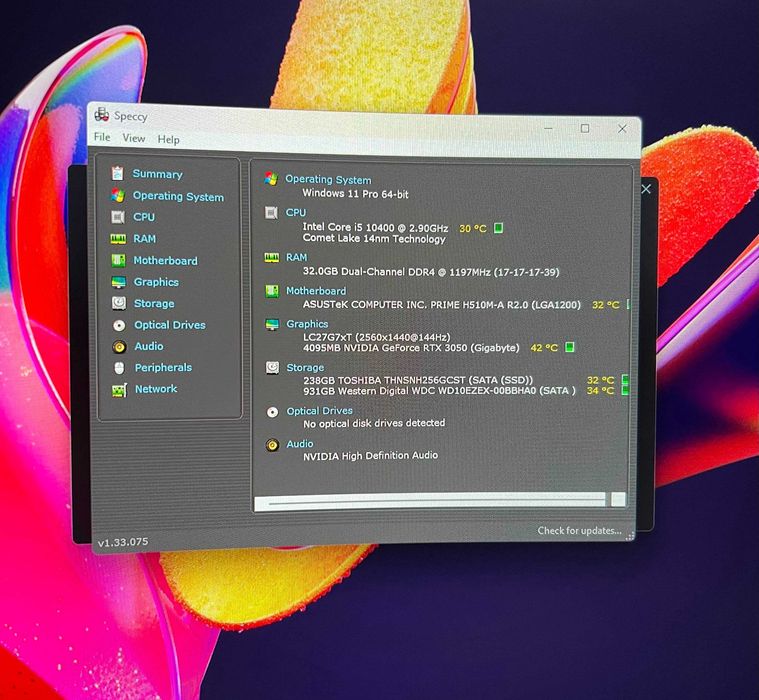
Task: Open the File menu
Action: click(x=102, y=137)
